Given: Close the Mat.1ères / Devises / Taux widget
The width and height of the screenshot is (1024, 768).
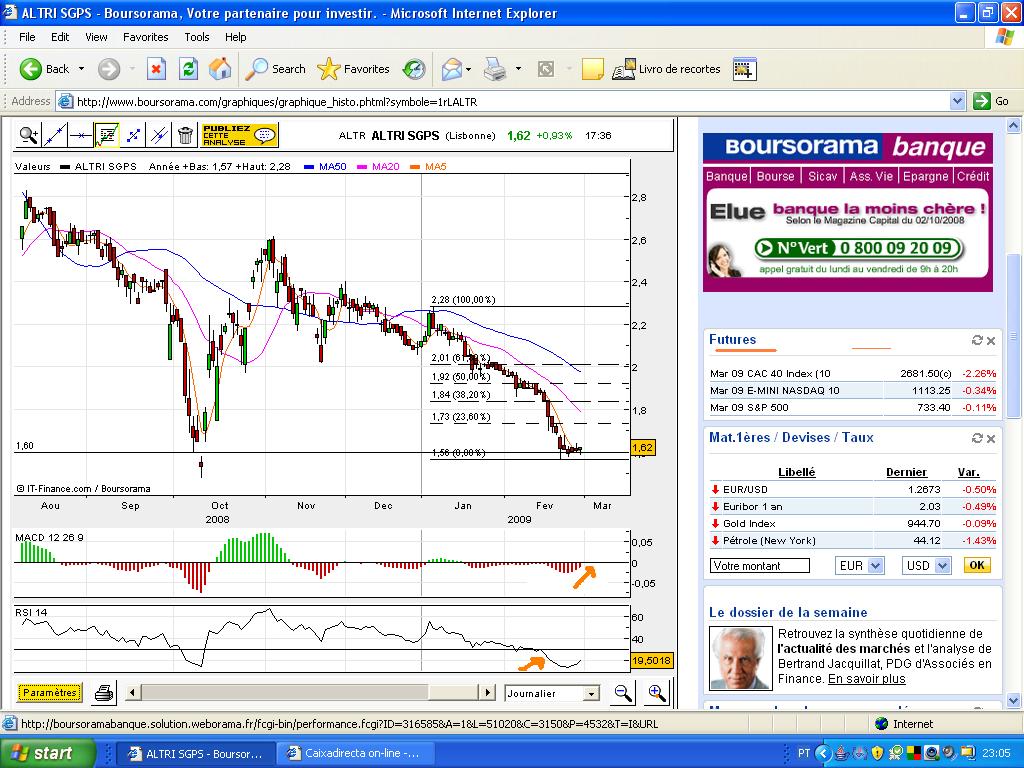Looking at the screenshot, I should [991, 438].
